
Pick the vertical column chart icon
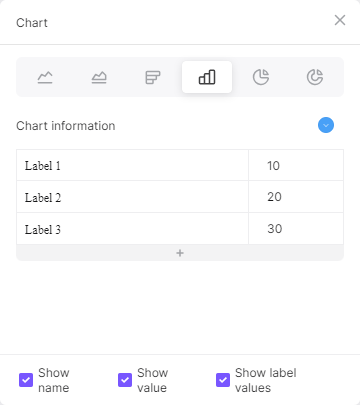[207, 77]
